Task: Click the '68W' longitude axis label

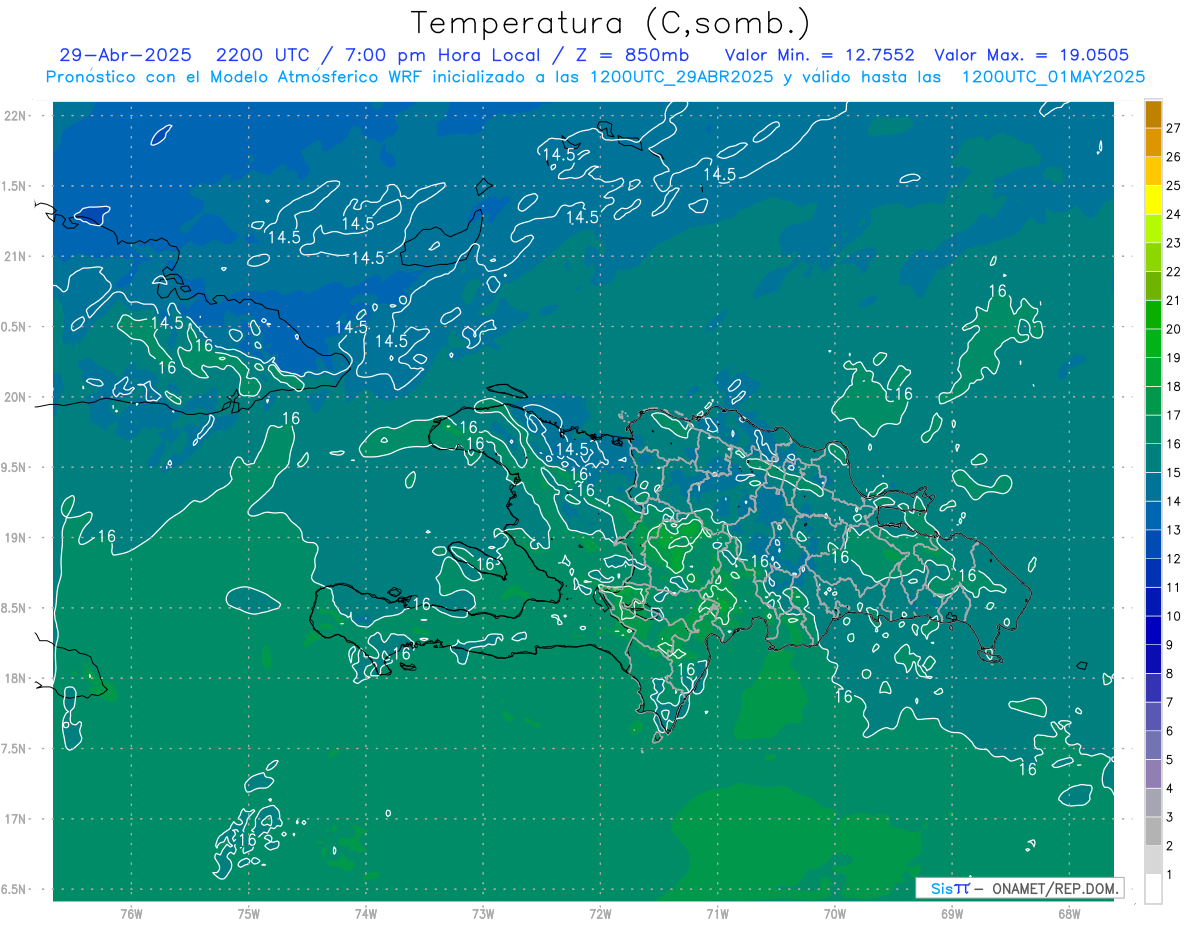Action: (1069, 914)
